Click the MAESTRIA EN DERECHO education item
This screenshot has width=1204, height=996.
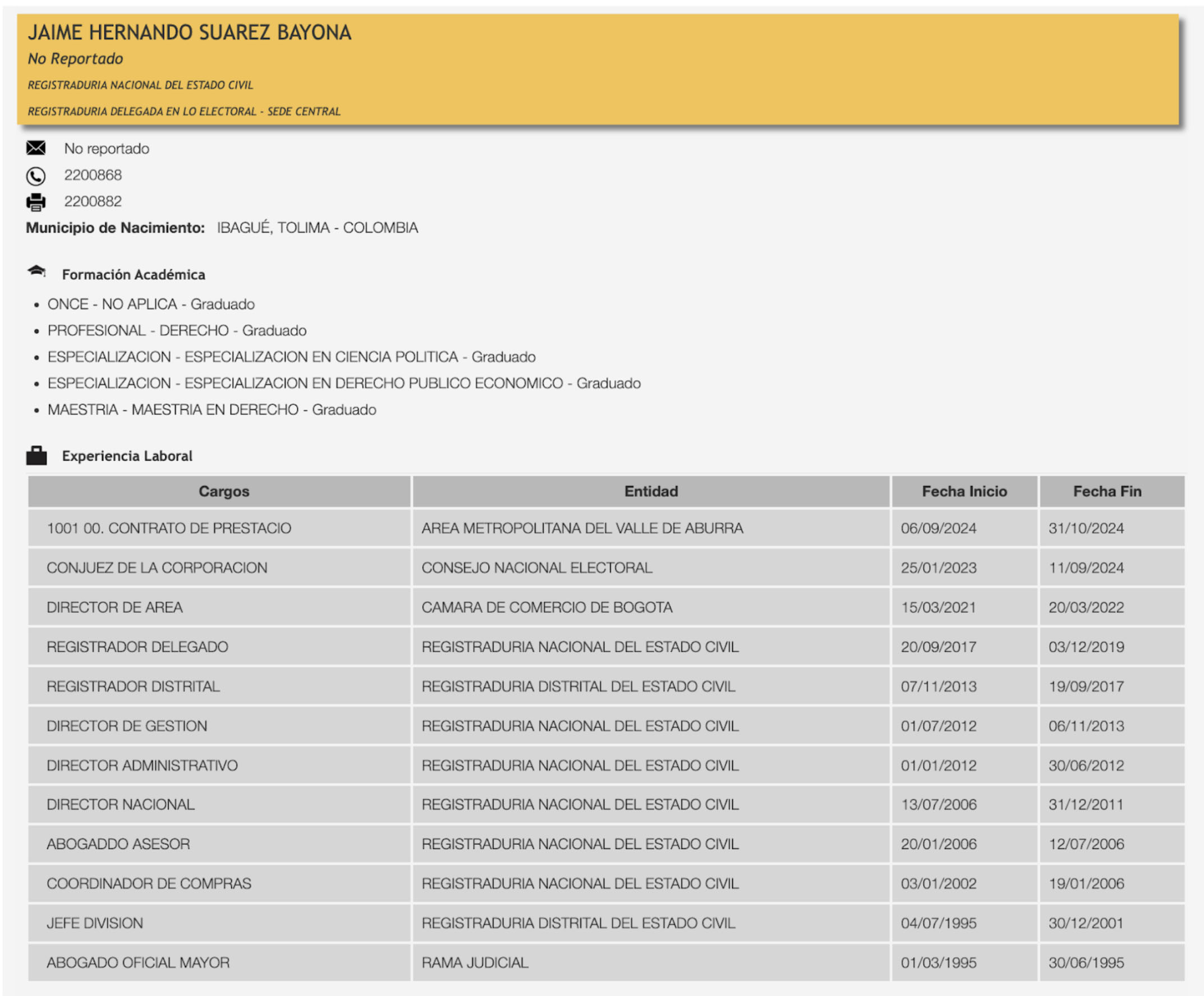pyautogui.click(x=213, y=409)
